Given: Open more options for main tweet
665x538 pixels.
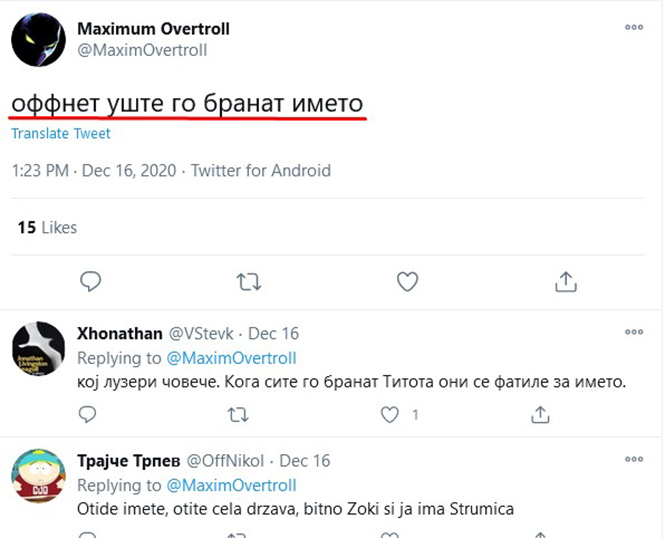Looking at the screenshot, I should coord(634,28).
